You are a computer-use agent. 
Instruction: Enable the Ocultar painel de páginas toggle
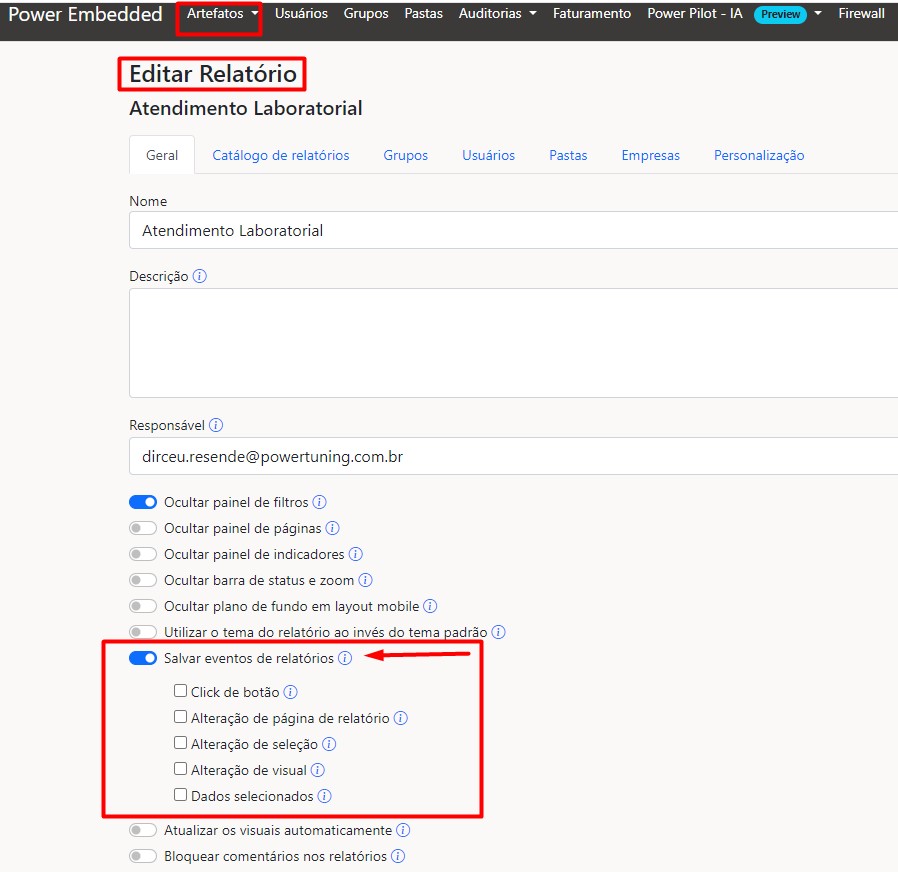coord(143,528)
